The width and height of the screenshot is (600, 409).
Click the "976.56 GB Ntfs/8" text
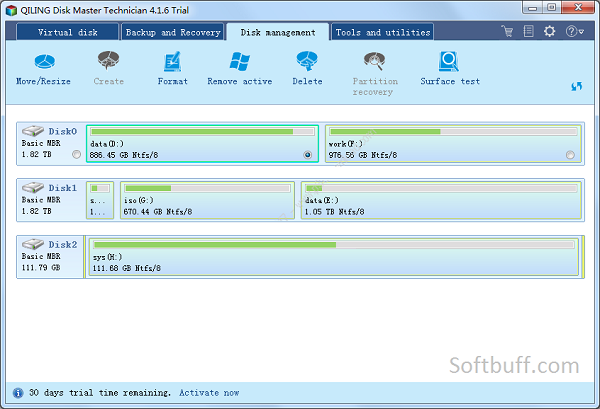[x=363, y=155]
